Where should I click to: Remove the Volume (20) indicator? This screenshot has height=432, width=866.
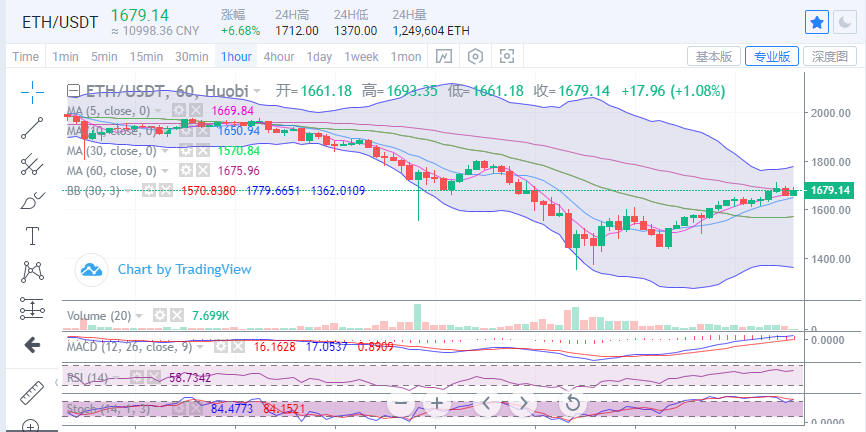pyautogui.click(x=177, y=316)
